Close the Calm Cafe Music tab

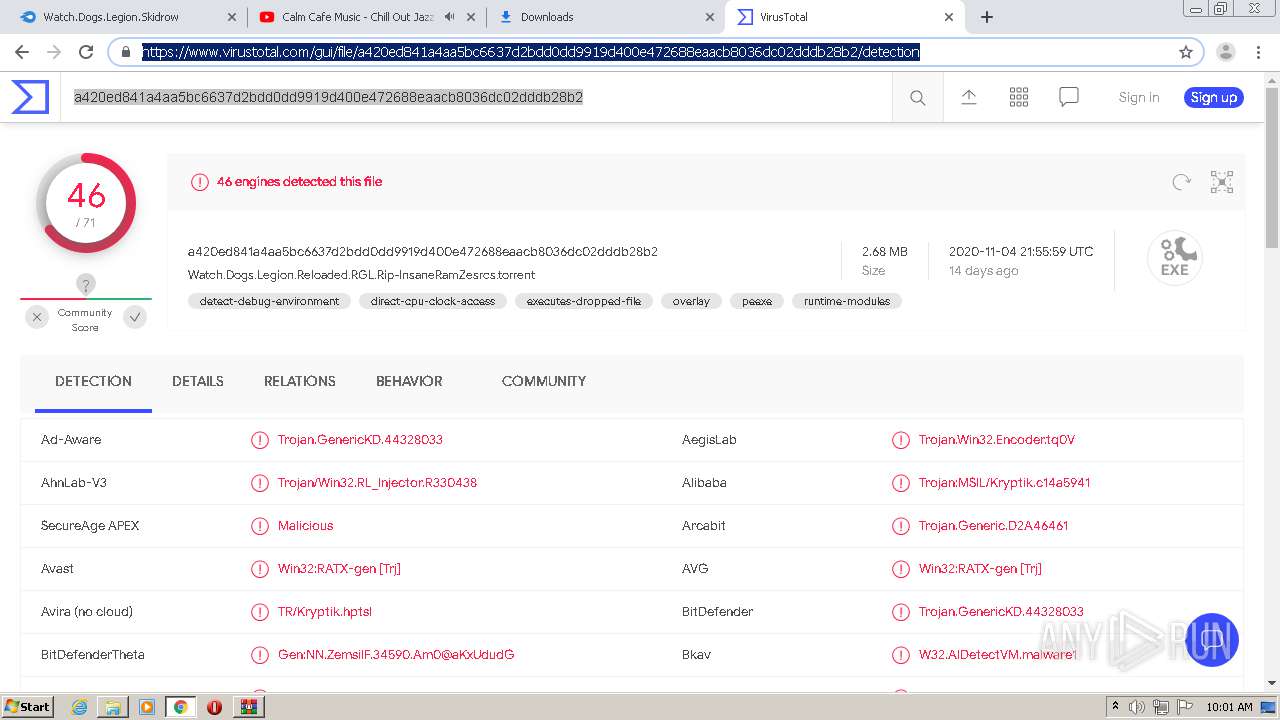(472, 17)
